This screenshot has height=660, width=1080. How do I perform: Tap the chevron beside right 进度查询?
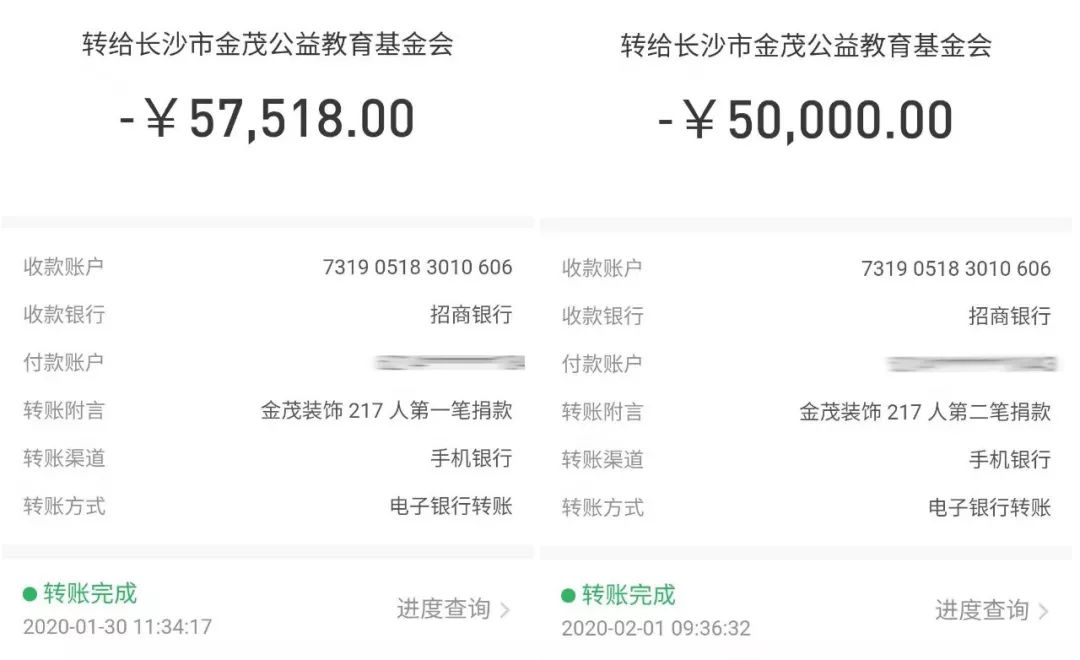pos(1043,611)
